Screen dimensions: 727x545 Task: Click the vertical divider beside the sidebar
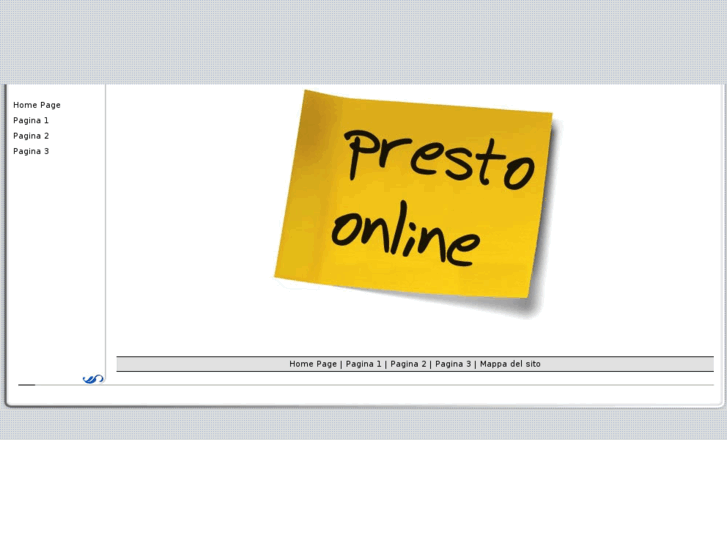point(105,230)
